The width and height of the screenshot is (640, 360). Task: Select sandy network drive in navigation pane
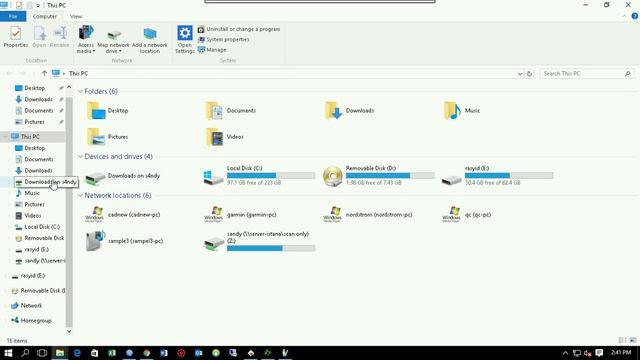(x=44, y=261)
